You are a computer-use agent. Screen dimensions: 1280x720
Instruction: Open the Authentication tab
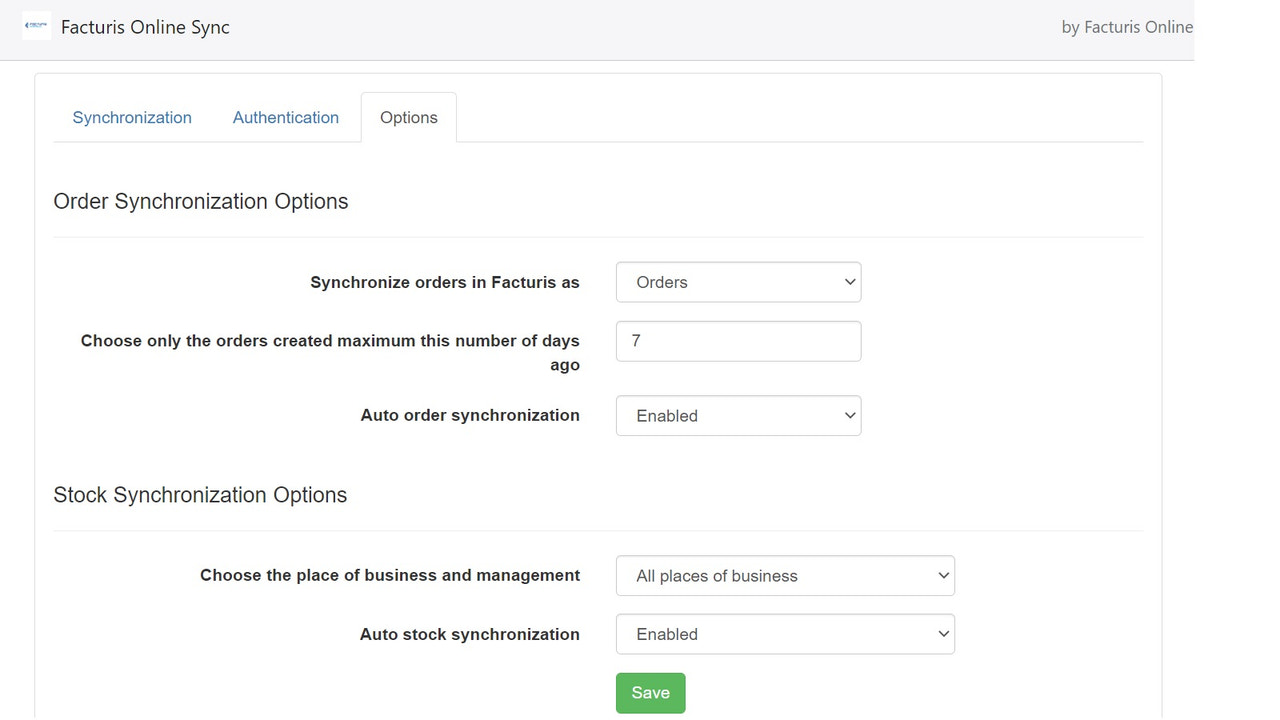(286, 117)
